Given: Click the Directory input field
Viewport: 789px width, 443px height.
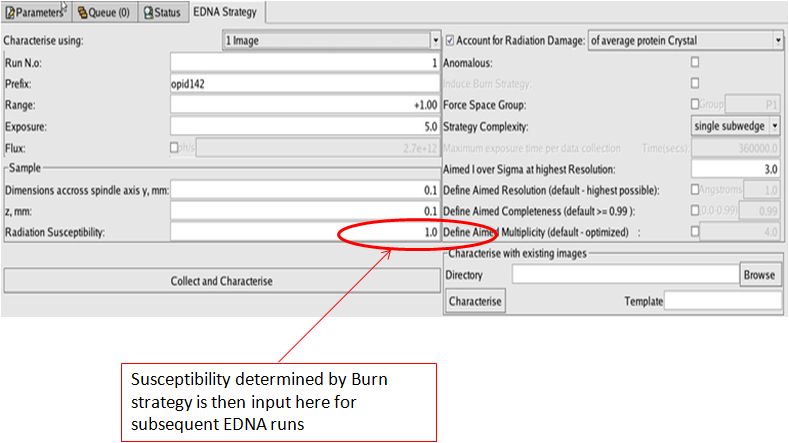Looking at the screenshot, I should pos(625,275).
